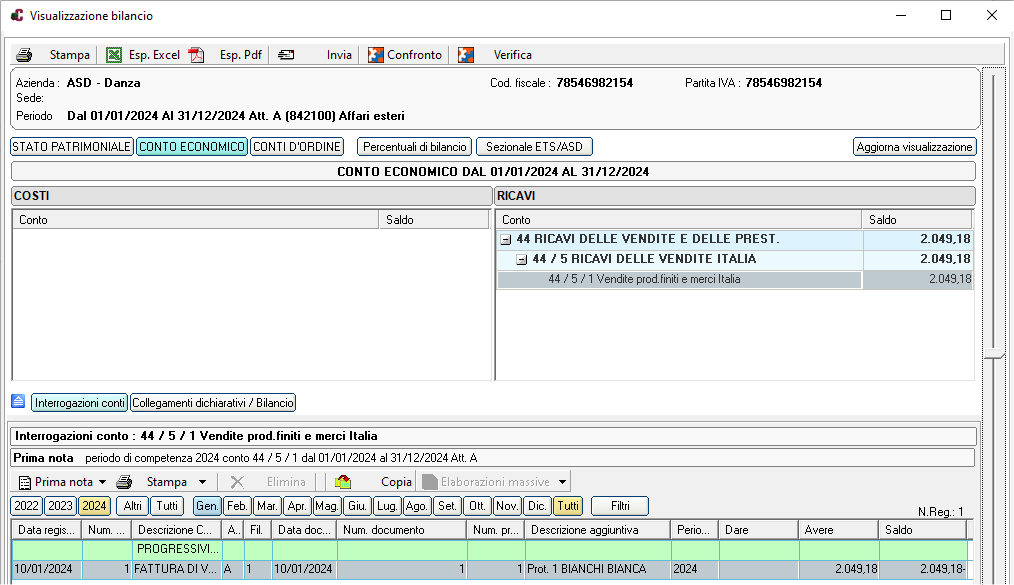Open the Prima nota dropdown

(x=102, y=482)
